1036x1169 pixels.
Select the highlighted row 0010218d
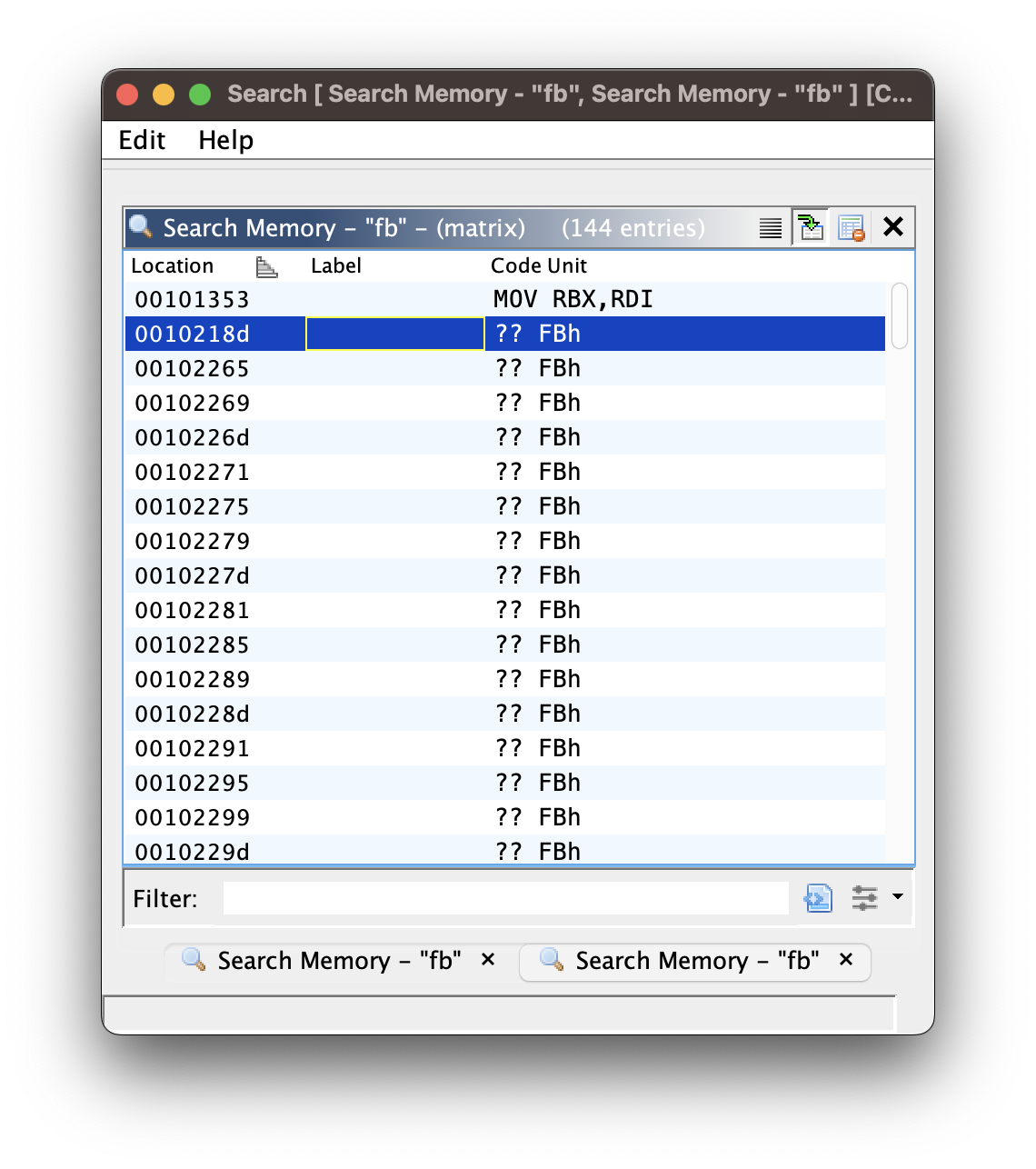click(504, 335)
